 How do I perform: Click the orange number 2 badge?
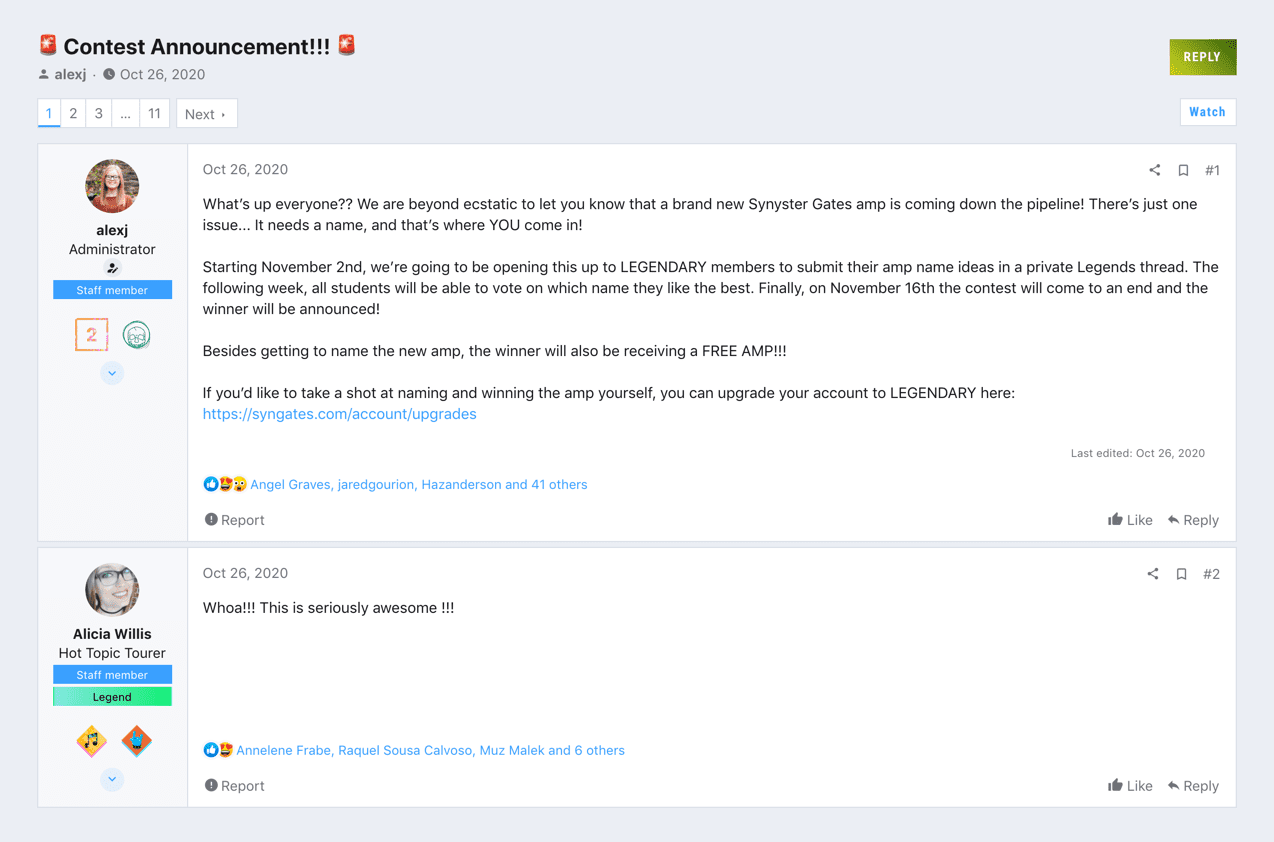pos(91,335)
